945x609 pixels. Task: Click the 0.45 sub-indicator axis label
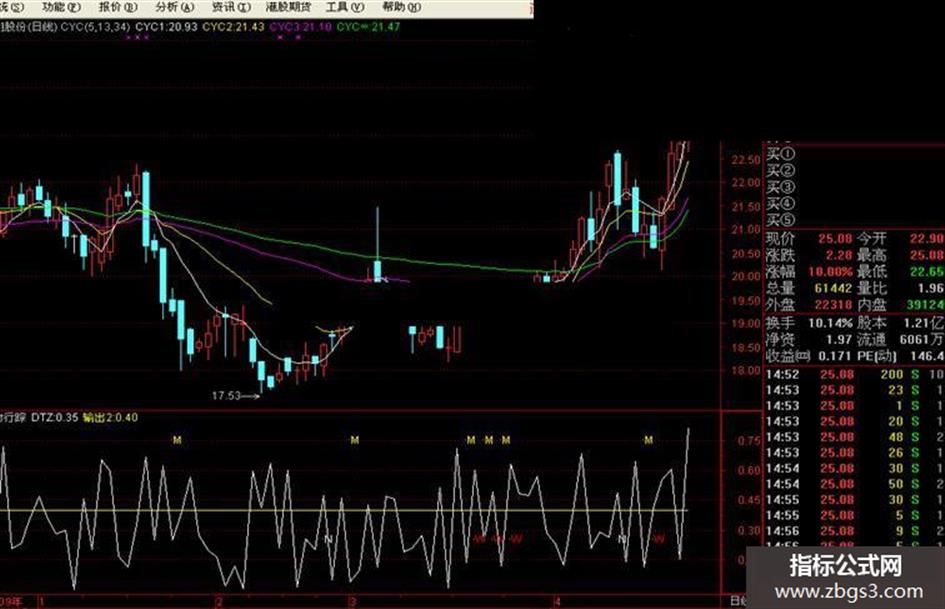coord(749,500)
